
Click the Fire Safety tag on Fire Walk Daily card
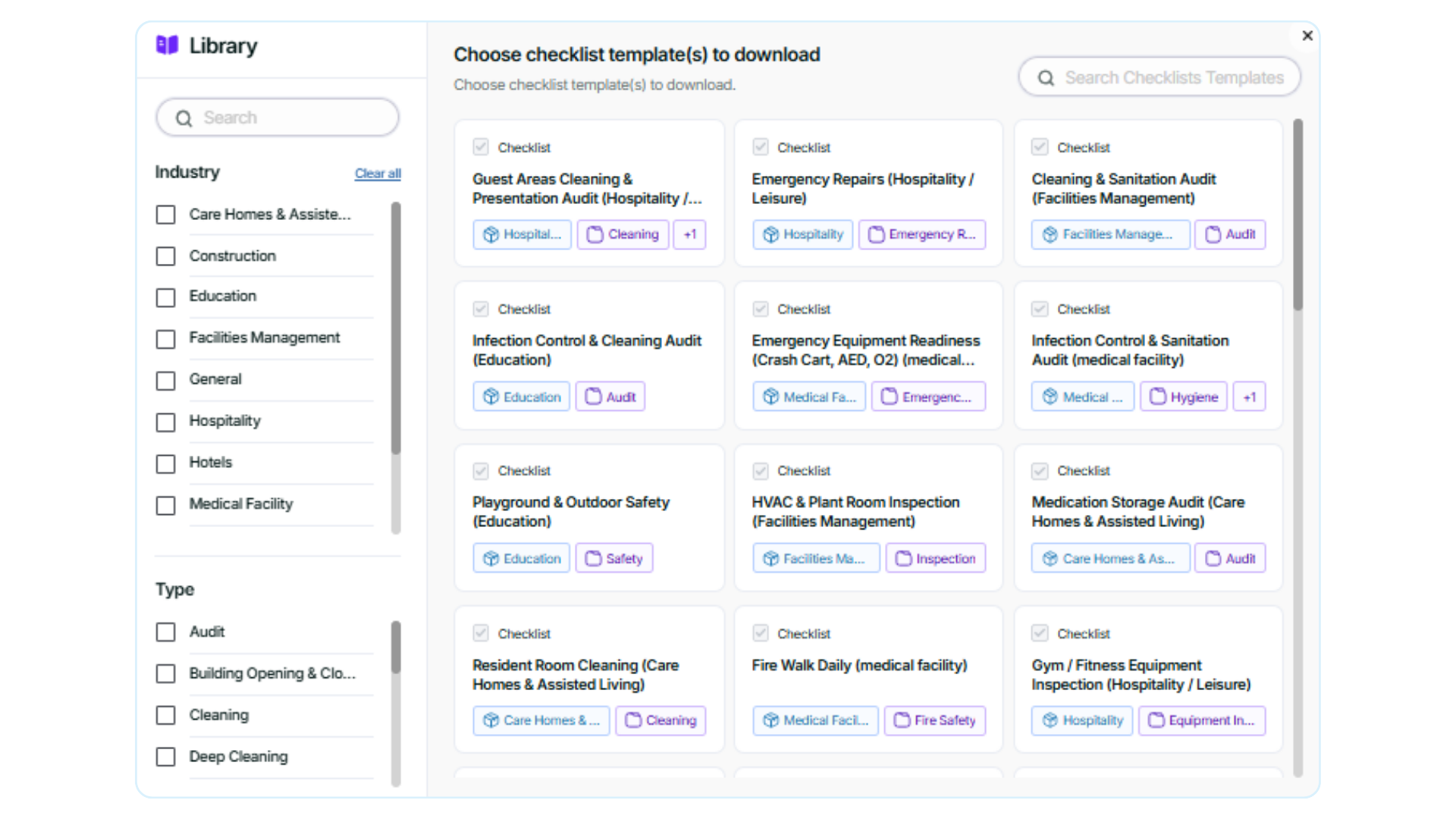935,720
